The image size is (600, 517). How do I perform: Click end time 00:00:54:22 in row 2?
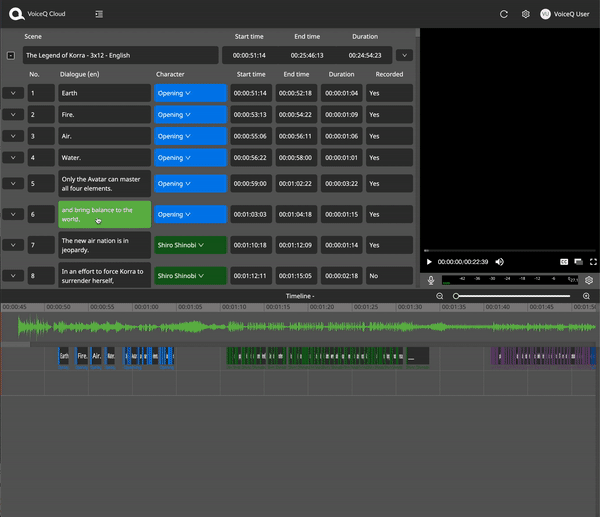pyautogui.click(x=296, y=114)
